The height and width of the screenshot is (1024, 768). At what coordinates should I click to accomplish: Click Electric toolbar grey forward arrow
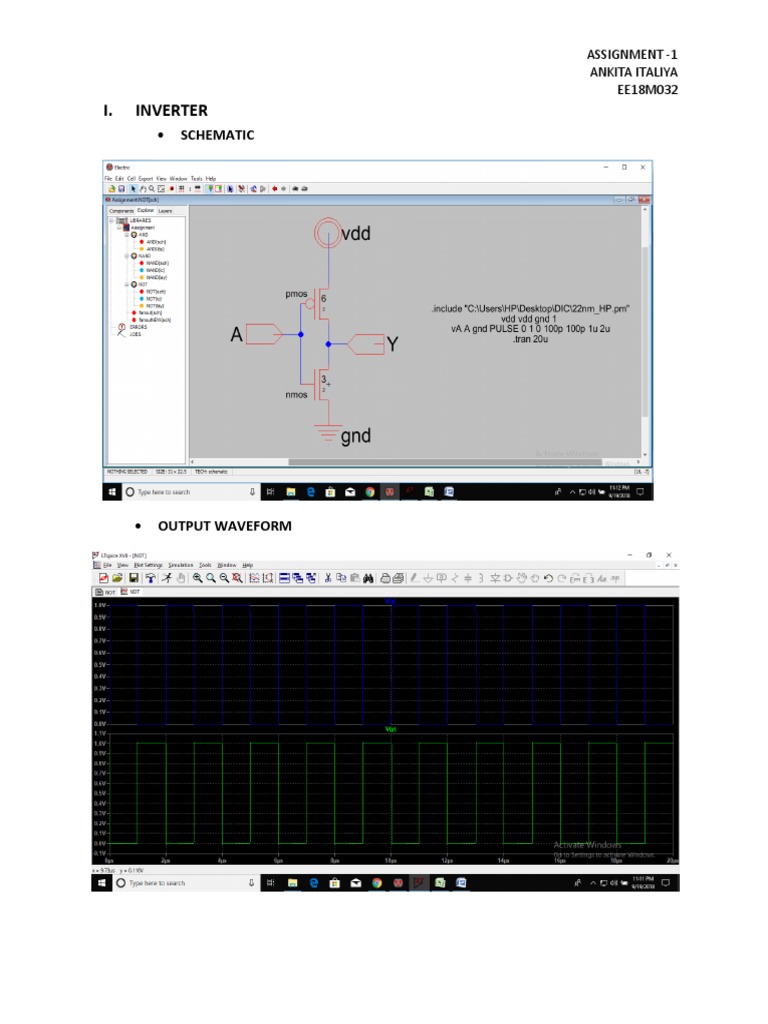tap(284, 189)
